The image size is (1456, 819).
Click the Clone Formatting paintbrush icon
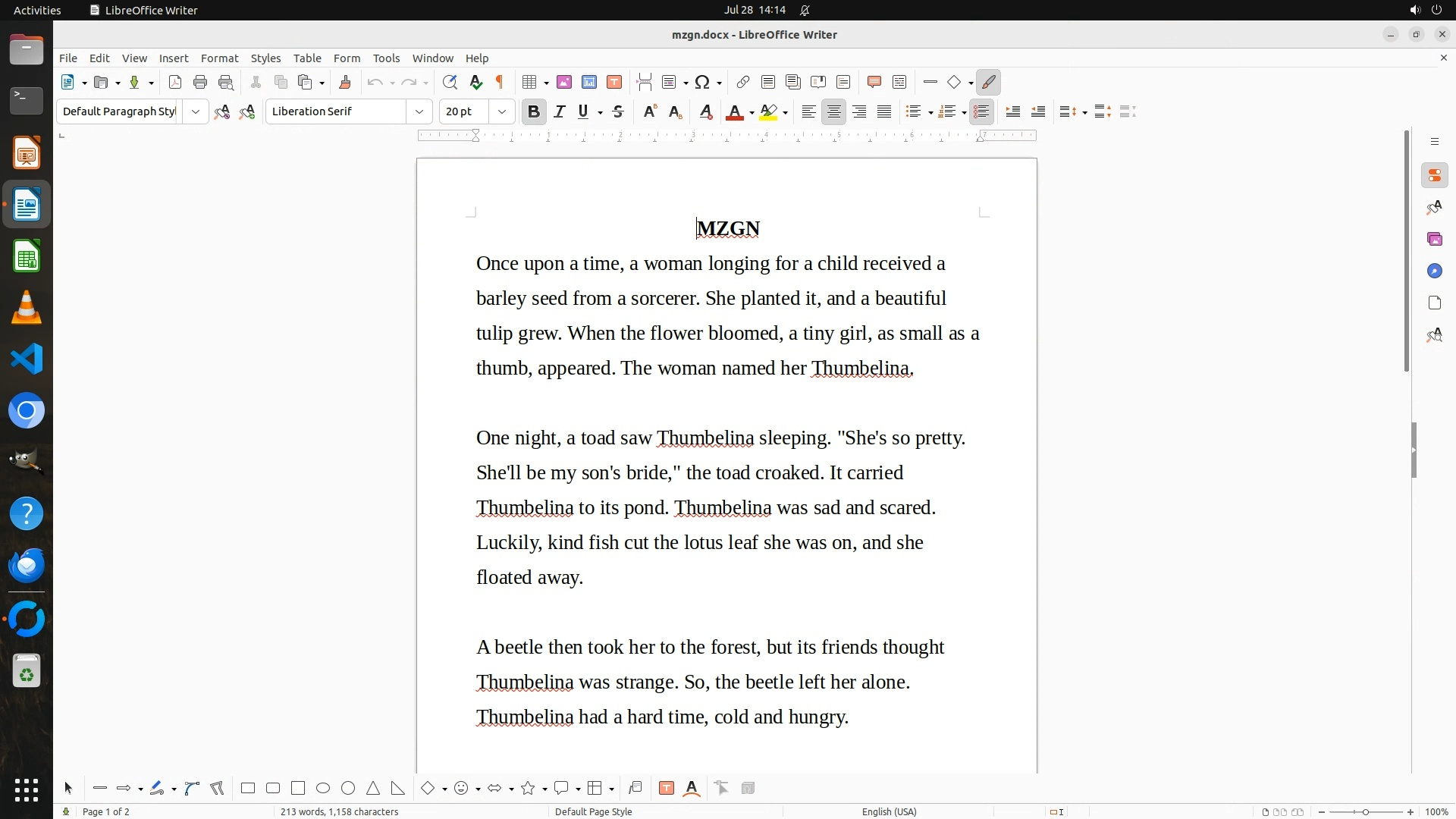click(x=345, y=83)
